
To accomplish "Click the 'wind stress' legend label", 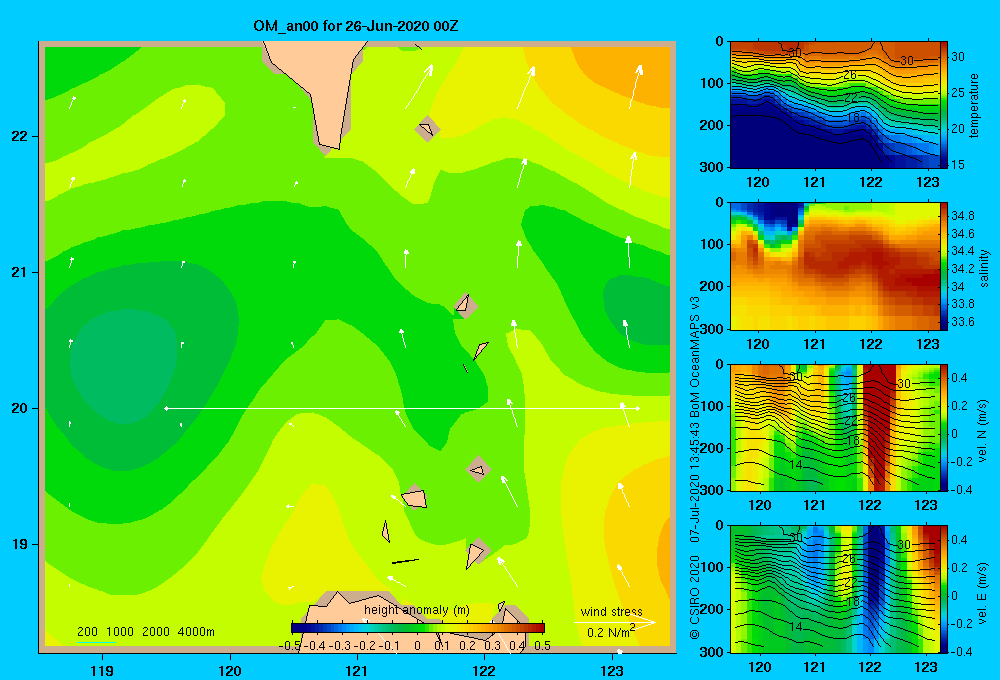I will tap(611, 611).
